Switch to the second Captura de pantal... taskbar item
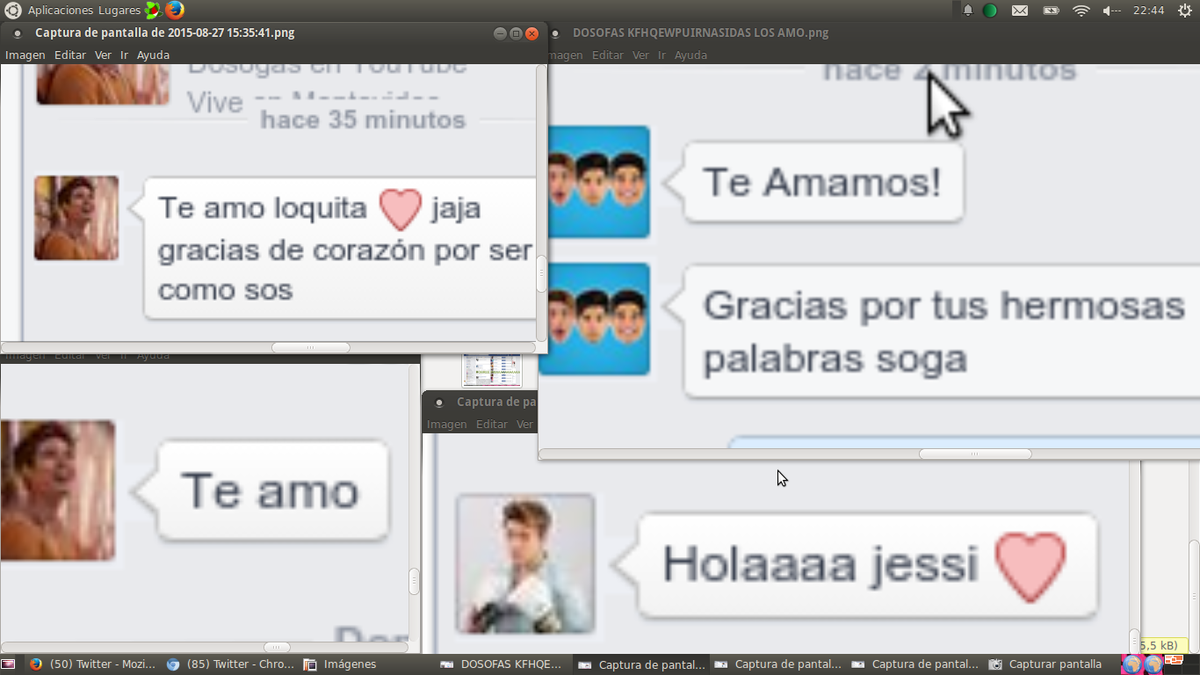This screenshot has width=1200, height=675. (779, 664)
